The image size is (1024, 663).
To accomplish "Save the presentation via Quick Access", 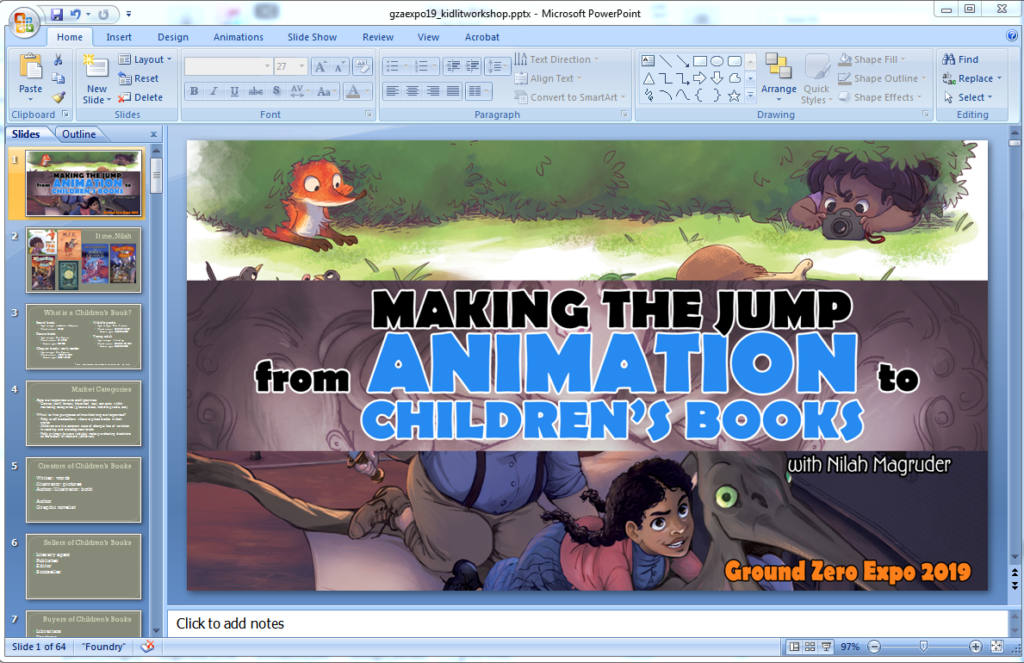I will coord(57,14).
